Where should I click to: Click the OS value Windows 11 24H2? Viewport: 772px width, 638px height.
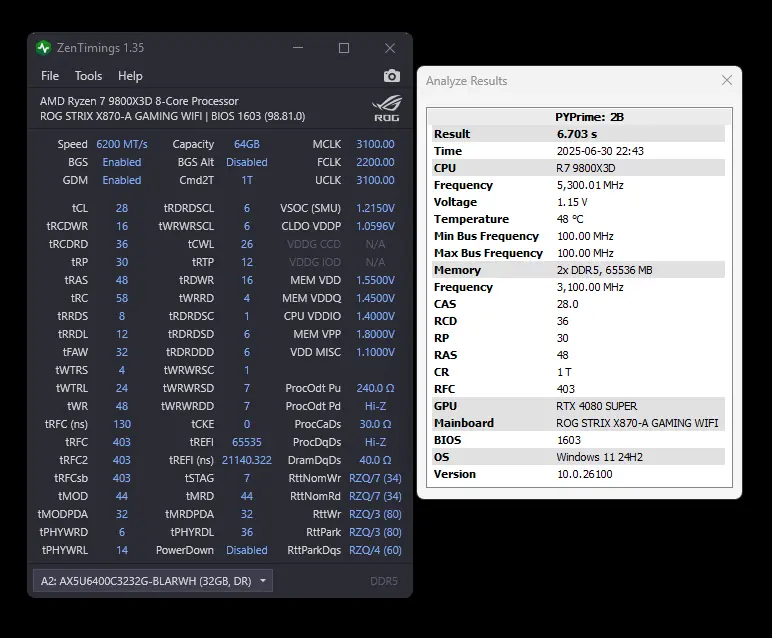point(600,457)
